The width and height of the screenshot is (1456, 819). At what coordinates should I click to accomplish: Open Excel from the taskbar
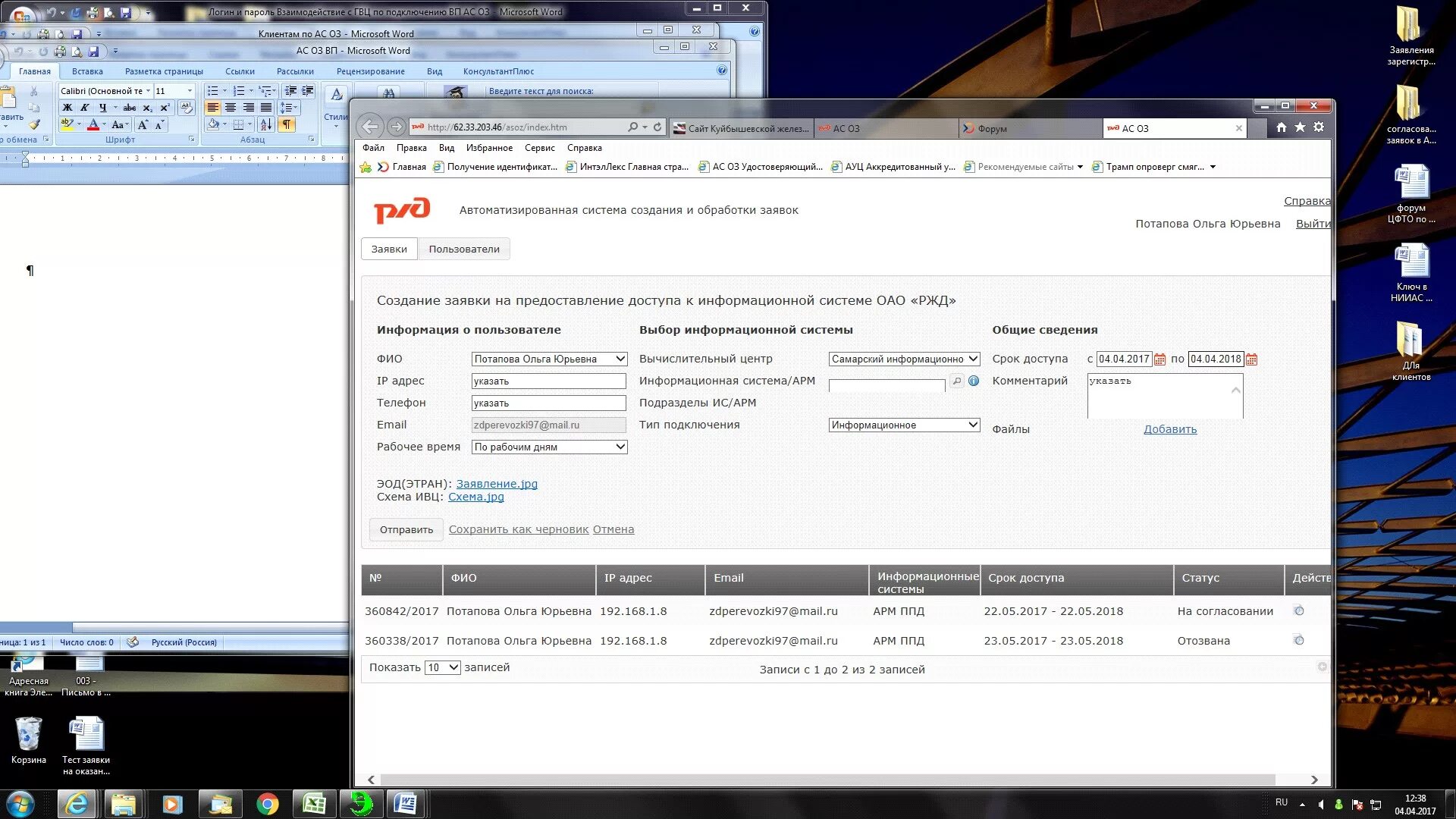click(x=314, y=804)
